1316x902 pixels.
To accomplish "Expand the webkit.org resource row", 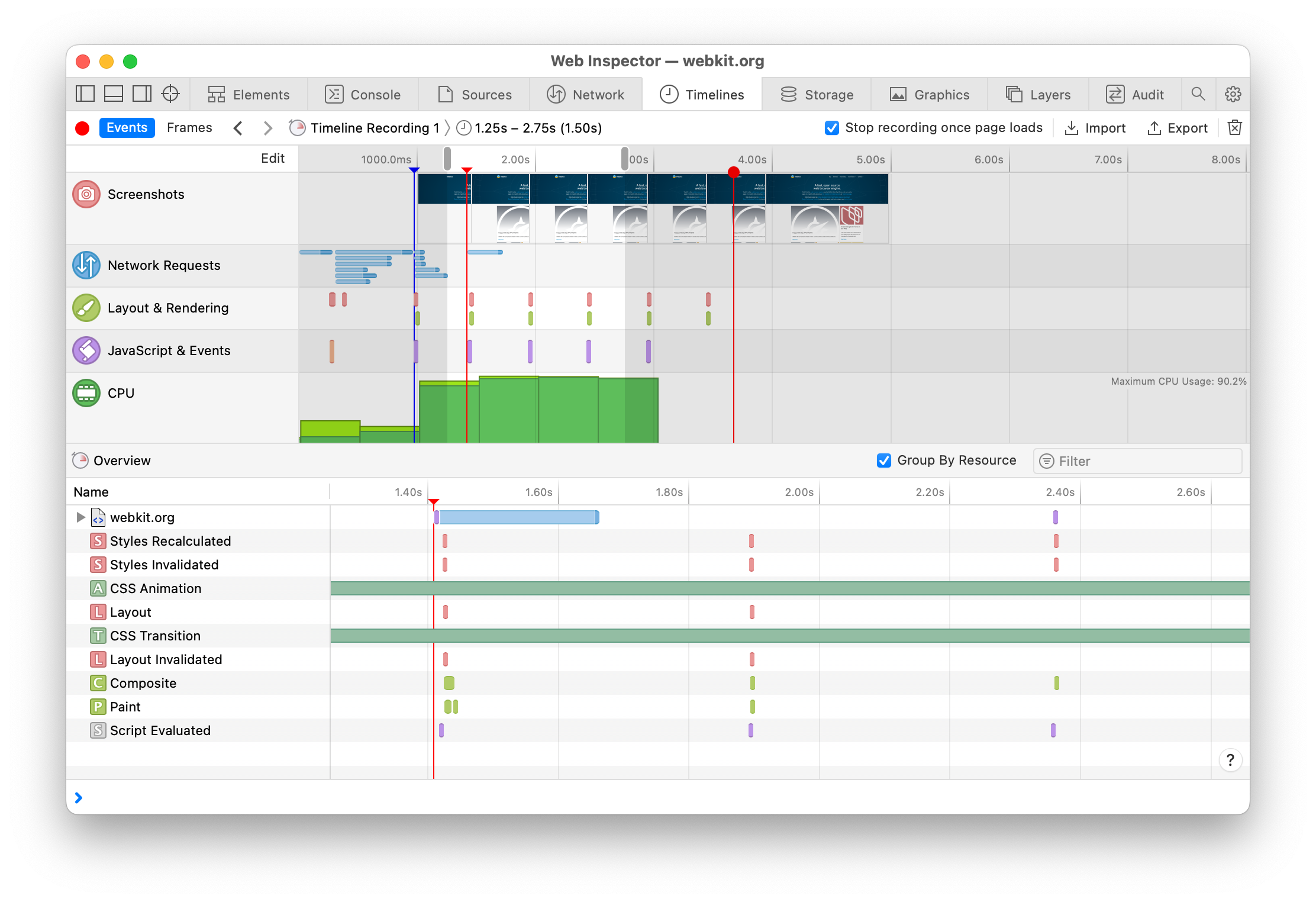I will [x=81, y=517].
